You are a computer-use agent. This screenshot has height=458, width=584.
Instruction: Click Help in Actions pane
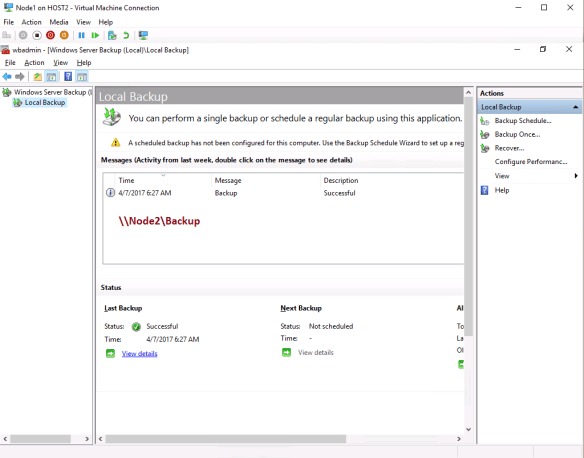[x=502, y=190]
